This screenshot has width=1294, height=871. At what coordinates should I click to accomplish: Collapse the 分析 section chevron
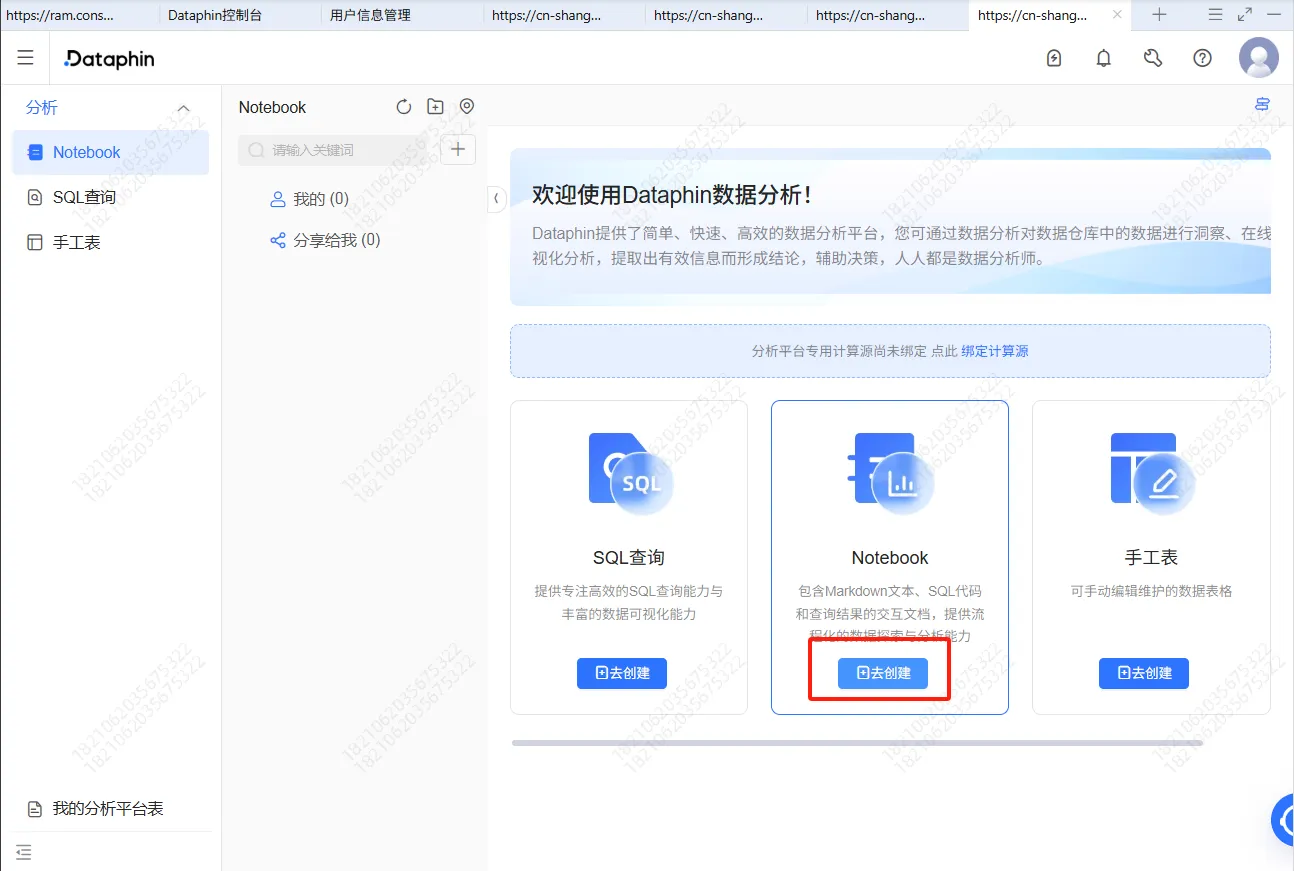coord(183,108)
